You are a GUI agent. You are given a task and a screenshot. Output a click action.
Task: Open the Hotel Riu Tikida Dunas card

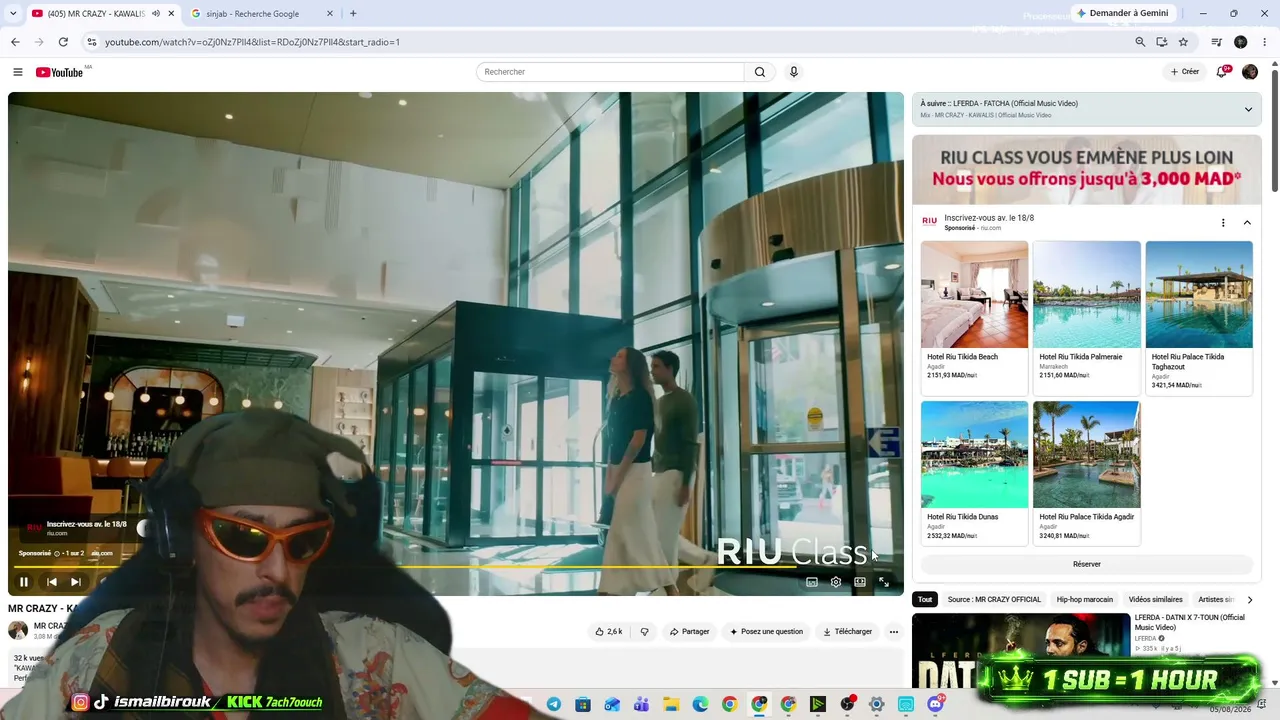point(974,473)
